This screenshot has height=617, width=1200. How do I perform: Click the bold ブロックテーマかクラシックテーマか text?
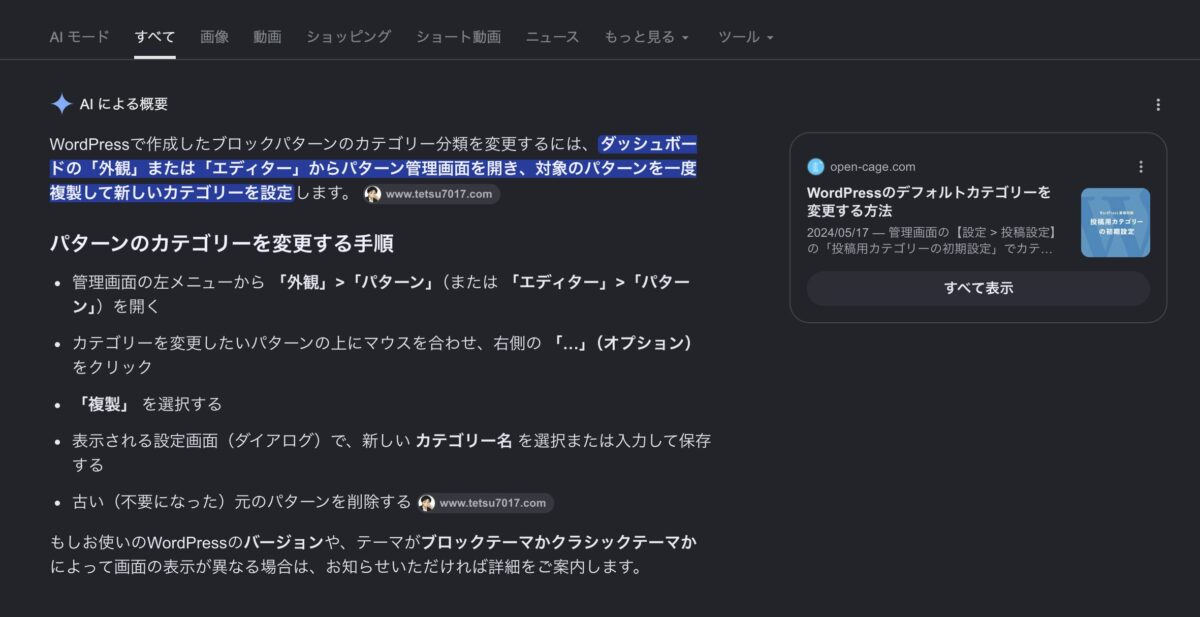click(558, 542)
